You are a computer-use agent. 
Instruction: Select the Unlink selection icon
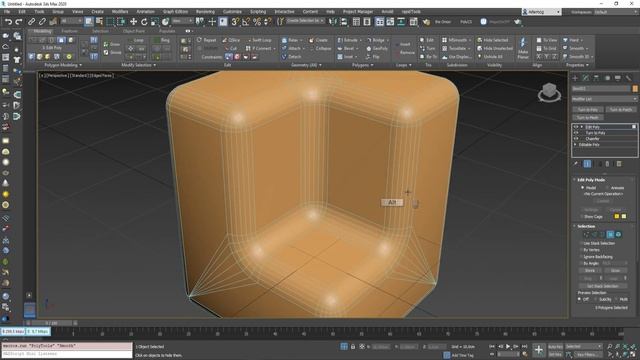pos(42,22)
